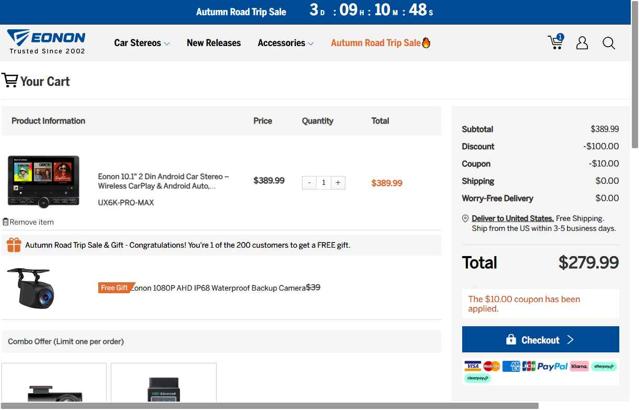The width and height of the screenshot is (639, 410).
Task: Click the total amount $279.99
Action: pyautogui.click(x=588, y=262)
